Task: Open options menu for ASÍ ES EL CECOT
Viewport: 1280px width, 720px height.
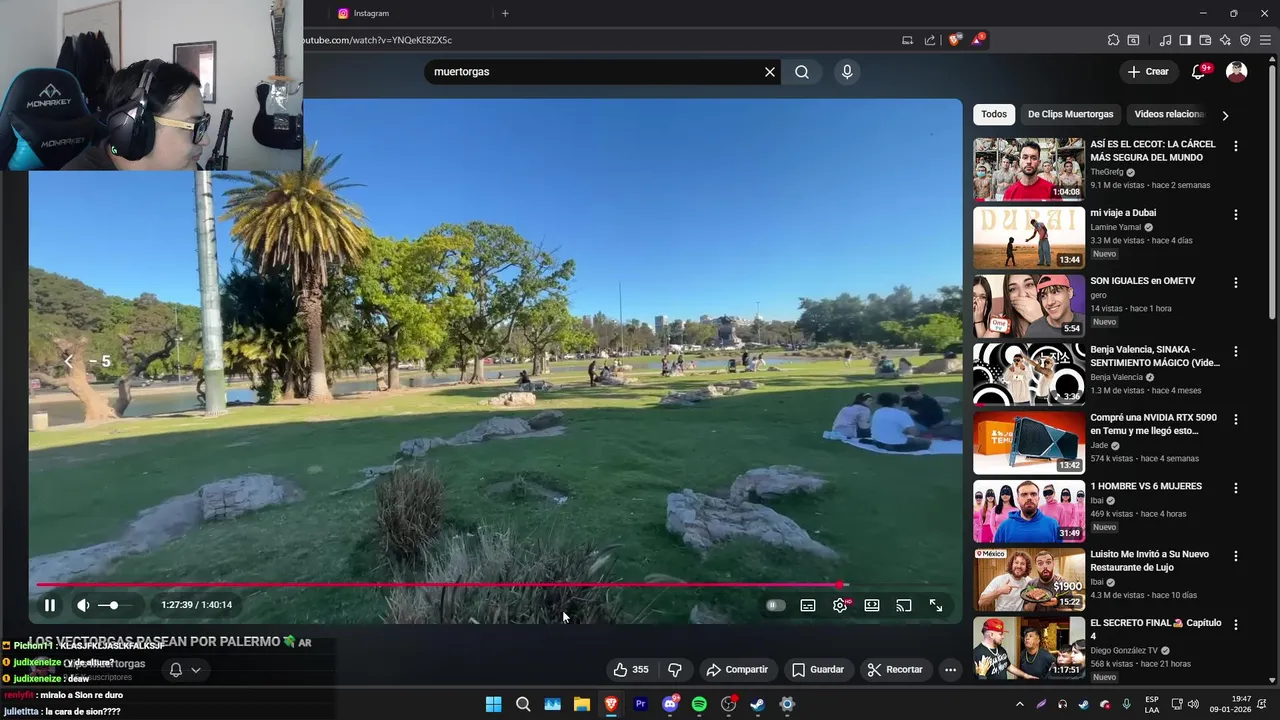Action: tap(1236, 146)
